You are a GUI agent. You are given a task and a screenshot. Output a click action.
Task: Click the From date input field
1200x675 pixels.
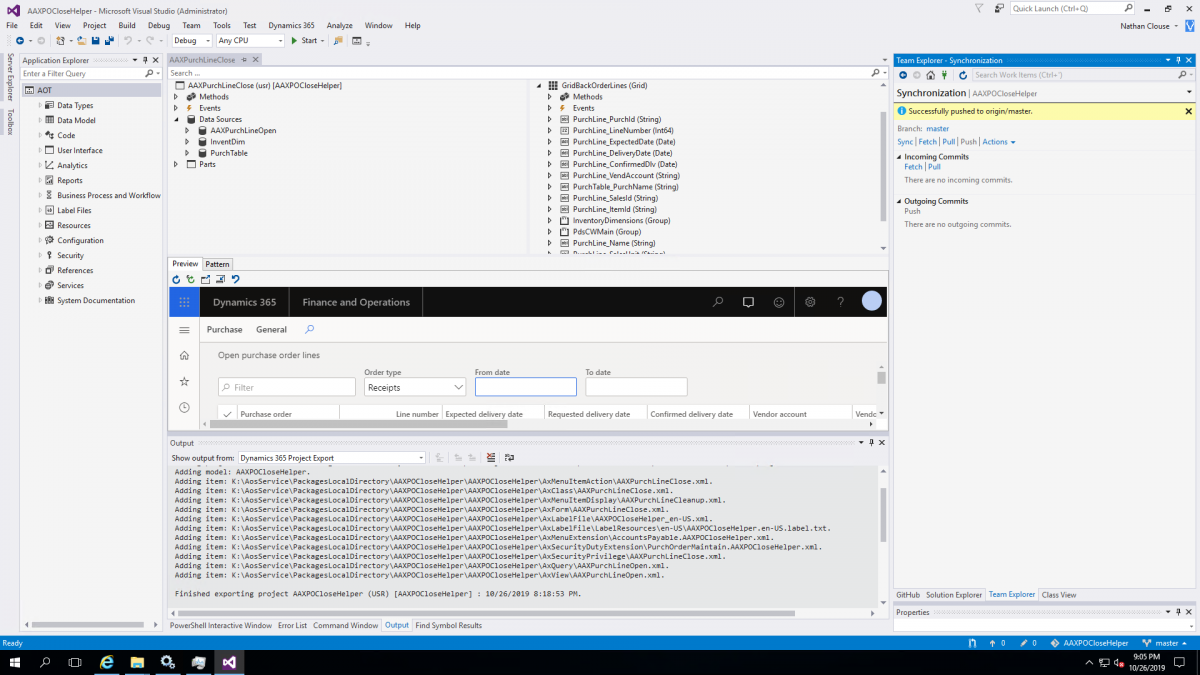[x=526, y=387]
